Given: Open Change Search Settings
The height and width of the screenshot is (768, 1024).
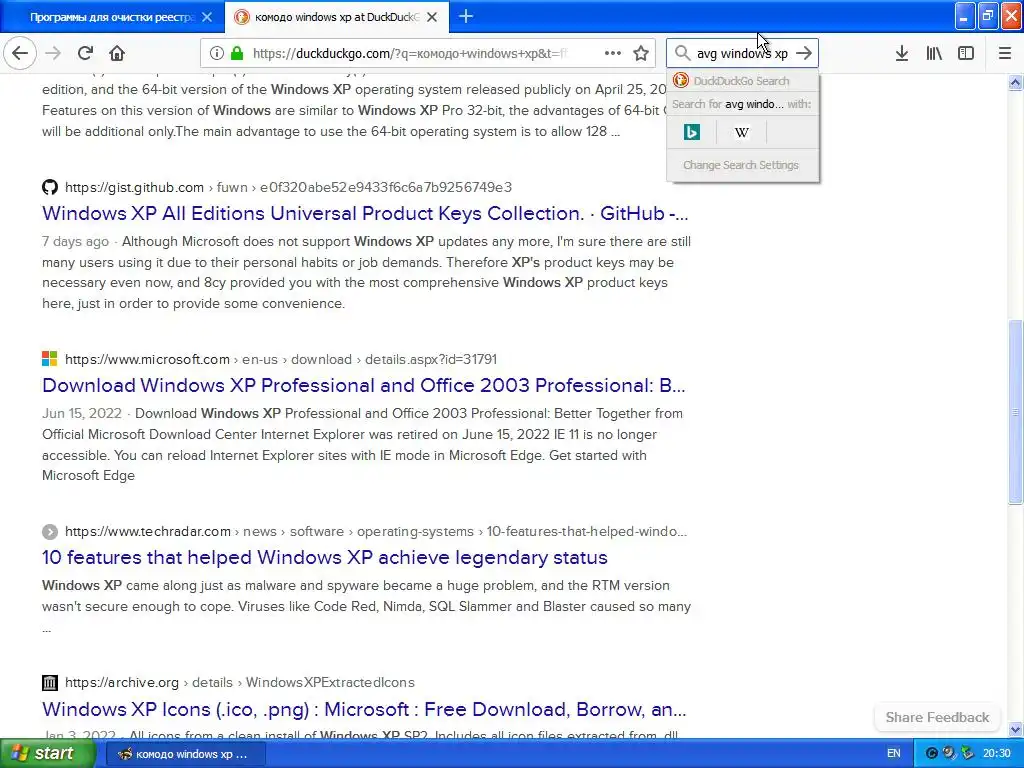Looking at the screenshot, I should (x=741, y=165).
